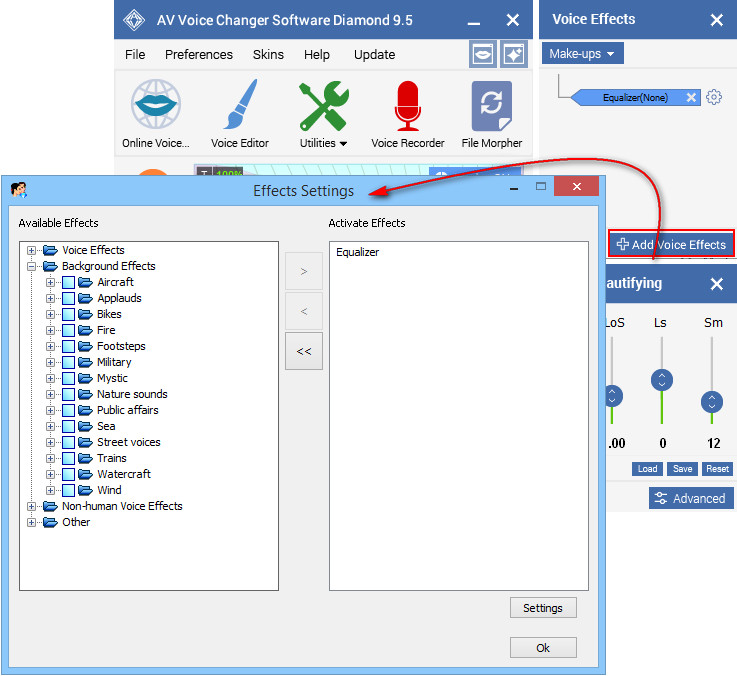737x676 pixels.
Task: Select Equalizer in Activate Effects list
Action: coord(357,252)
